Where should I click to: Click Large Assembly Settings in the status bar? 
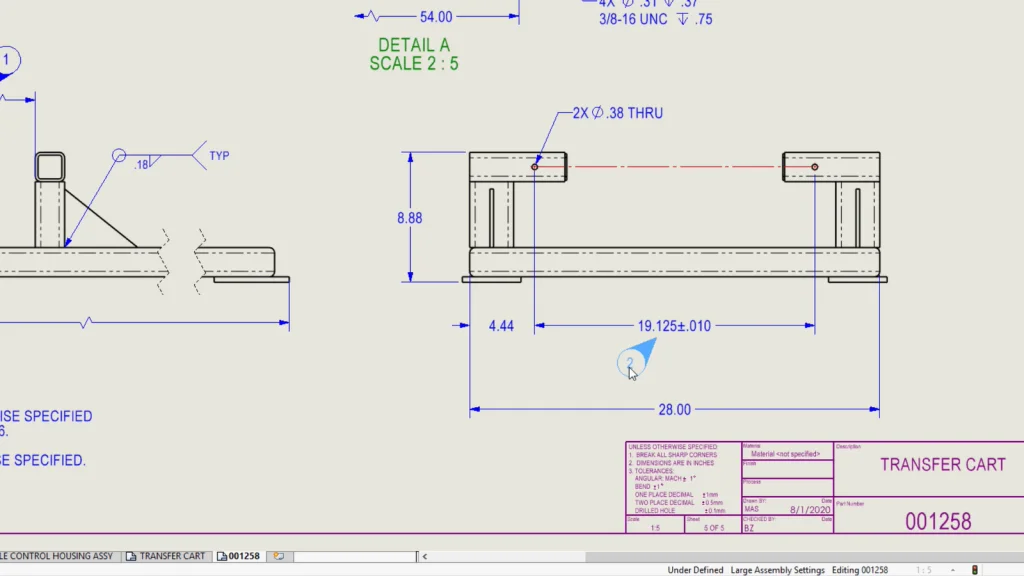click(777, 570)
